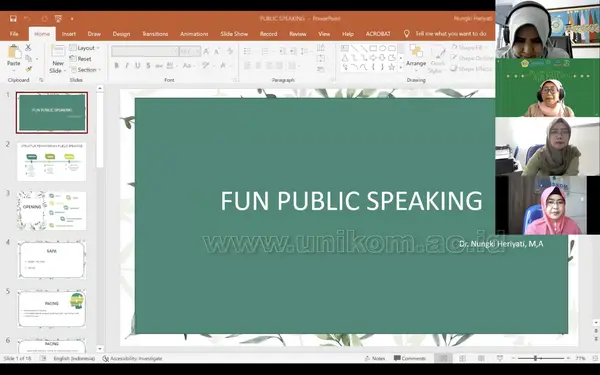Image resolution: width=600 pixels, height=375 pixels.
Task: Start presentation from beginning via quick access icon
Action: pos(58,18)
